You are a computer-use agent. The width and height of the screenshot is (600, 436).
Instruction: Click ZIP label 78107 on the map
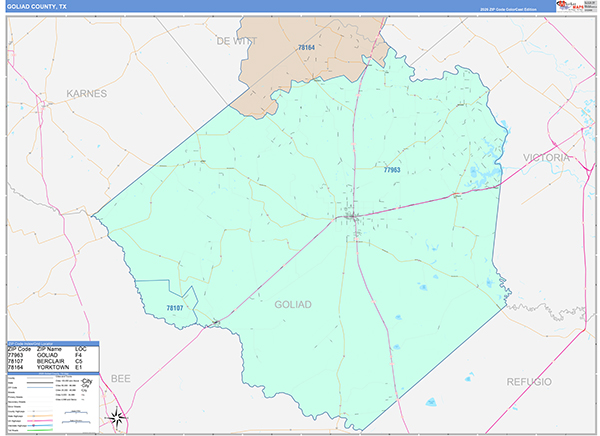pyautogui.click(x=174, y=308)
